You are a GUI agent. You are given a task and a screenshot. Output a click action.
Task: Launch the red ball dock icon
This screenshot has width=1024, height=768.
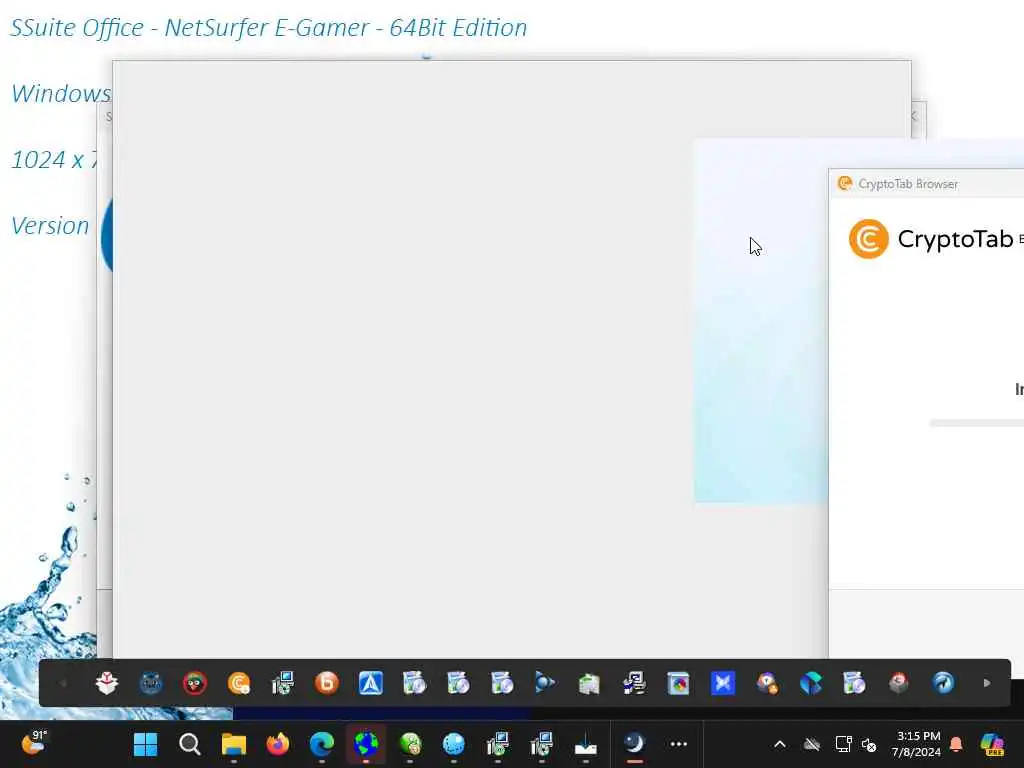[899, 683]
